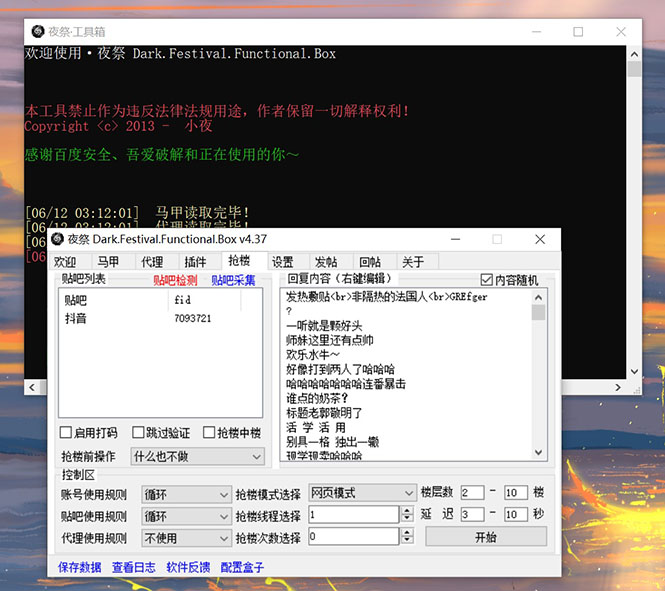Click the 贴吧采集 link

click(233, 280)
